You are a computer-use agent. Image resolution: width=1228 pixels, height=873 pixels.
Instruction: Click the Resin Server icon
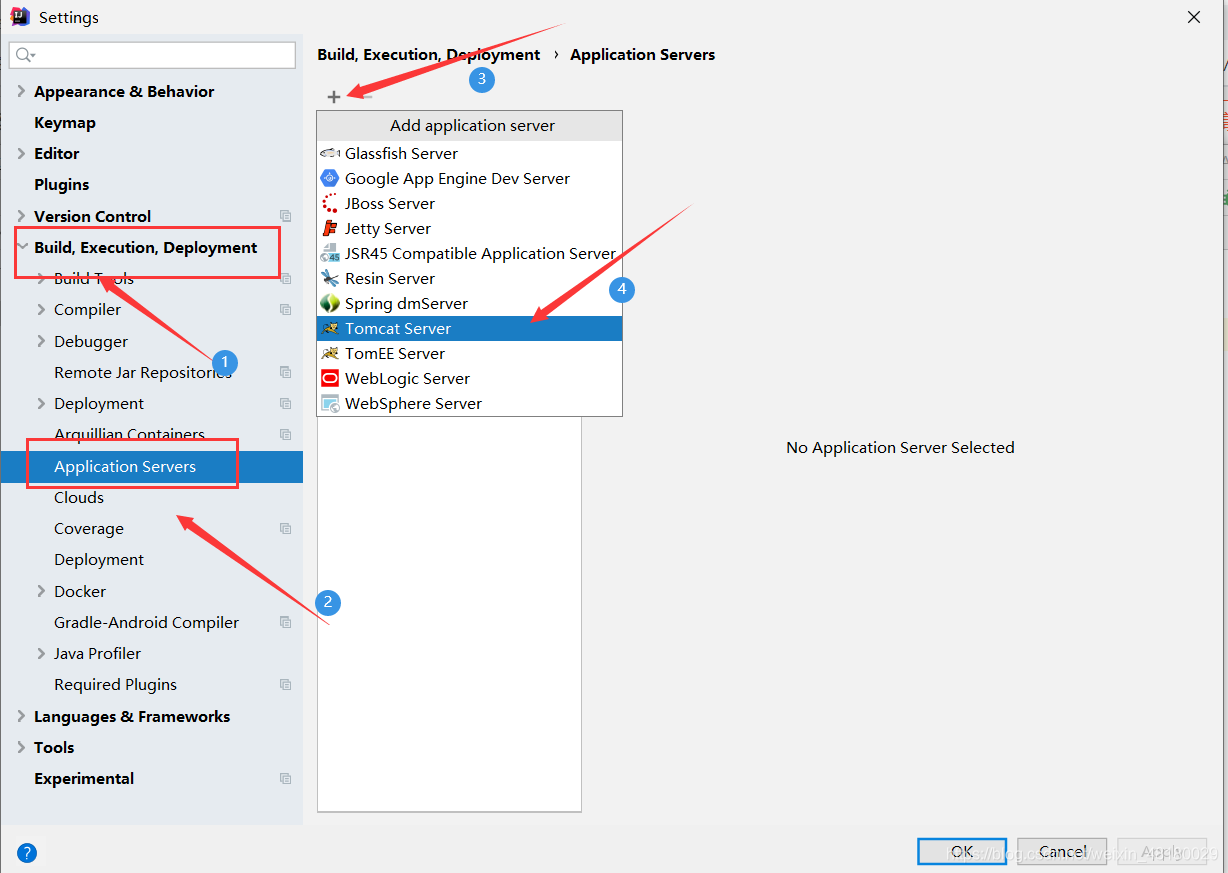tap(330, 278)
